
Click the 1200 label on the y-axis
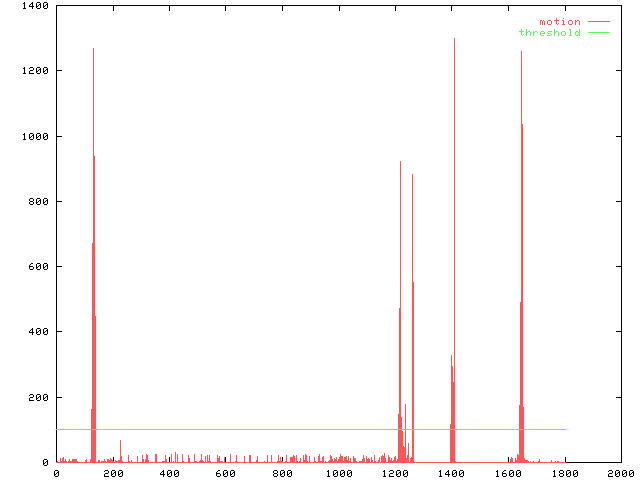(x=35, y=71)
